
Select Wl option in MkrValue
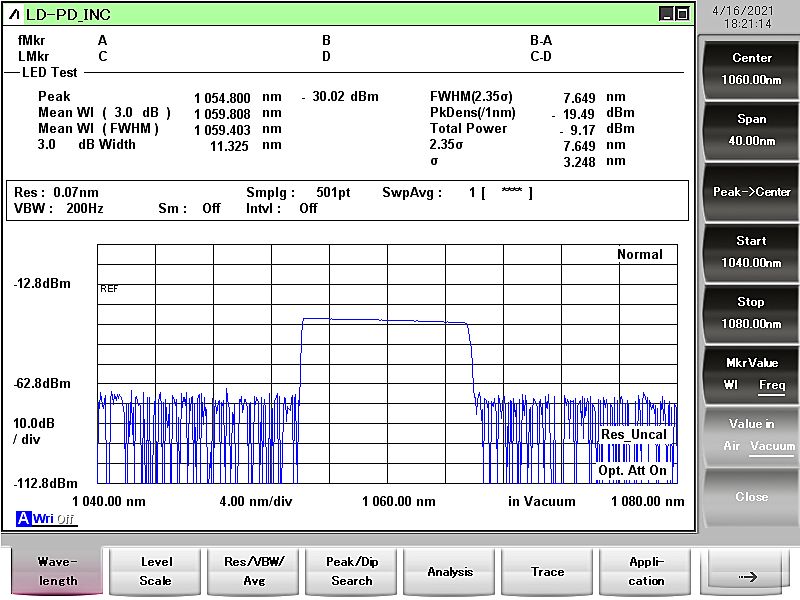732,385
